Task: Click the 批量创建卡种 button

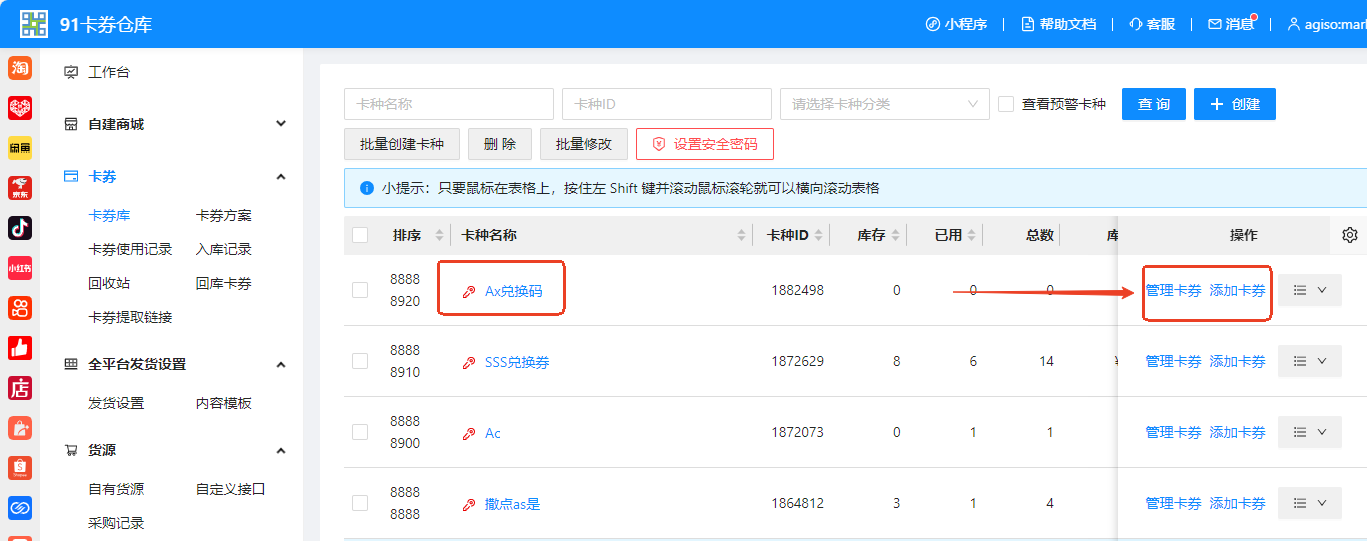Action: point(401,144)
